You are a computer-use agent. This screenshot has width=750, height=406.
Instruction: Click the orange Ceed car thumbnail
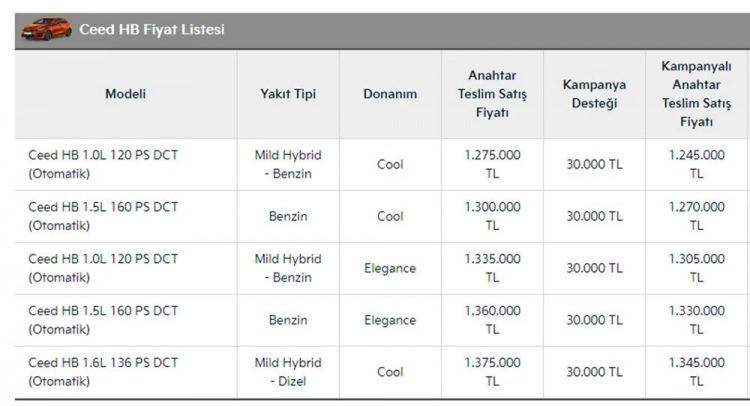[x=46, y=29]
